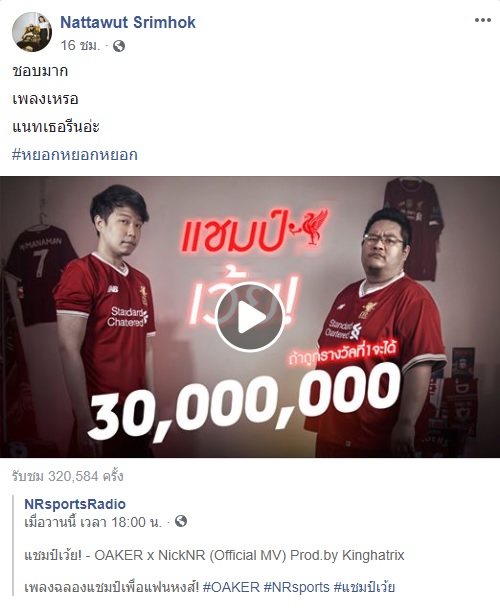The height and width of the screenshot is (608, 500).
Task: Open the #OAKER hashtag
Action: tap(231, 587)
